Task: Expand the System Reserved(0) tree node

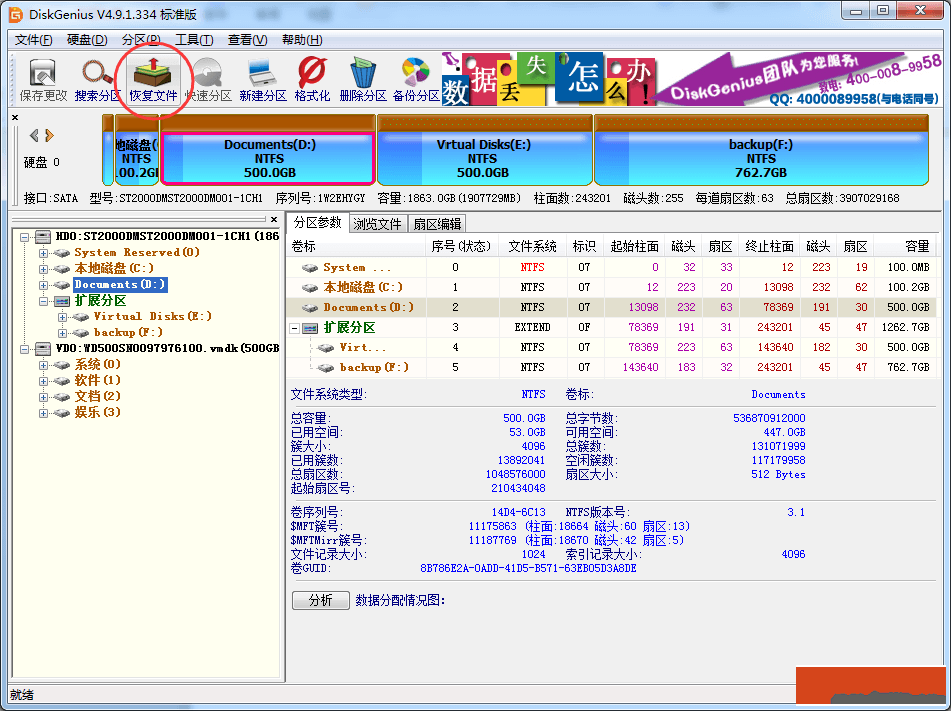Action: [x=43, y=253]
